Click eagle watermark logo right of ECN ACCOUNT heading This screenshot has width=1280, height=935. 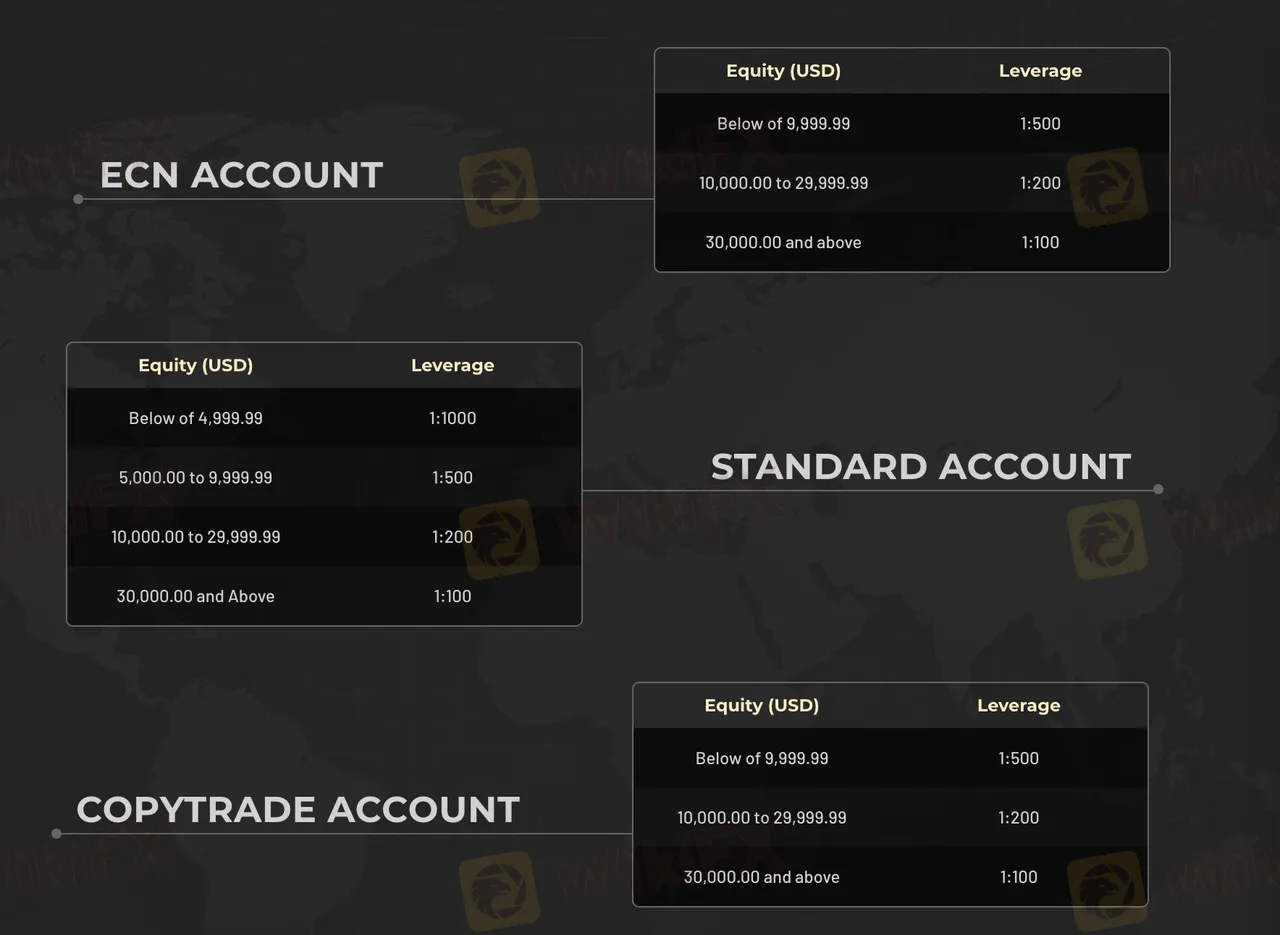[499, 187]
